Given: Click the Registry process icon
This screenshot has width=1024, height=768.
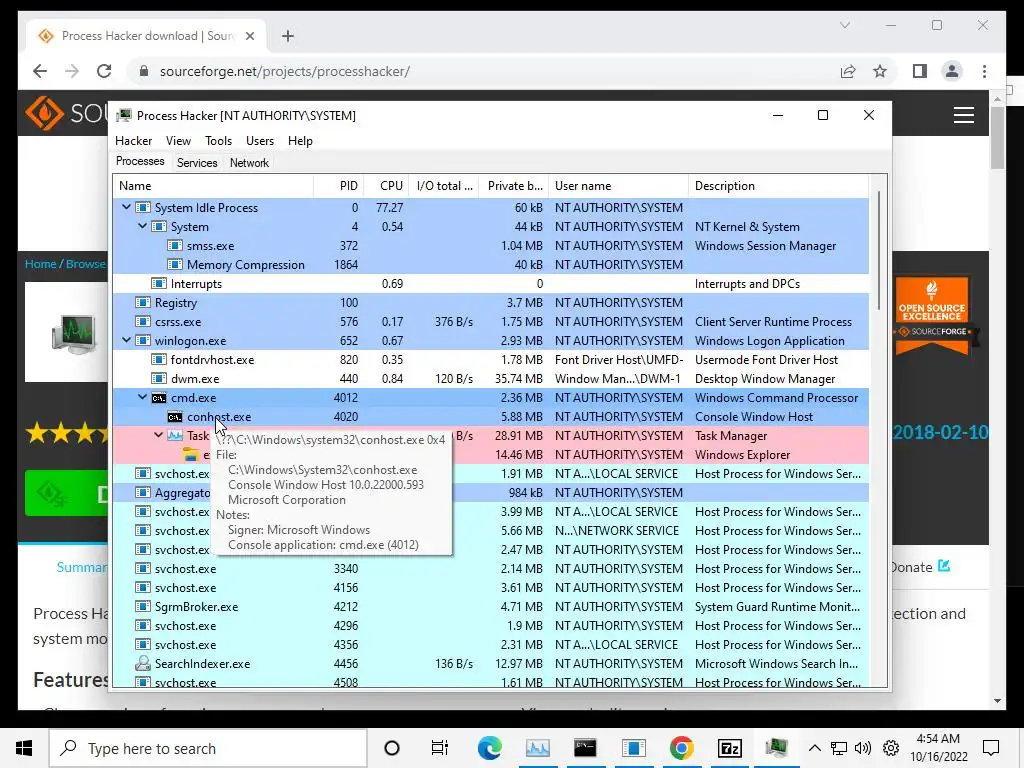Looking at the screenshot, I should pos(142,302).
